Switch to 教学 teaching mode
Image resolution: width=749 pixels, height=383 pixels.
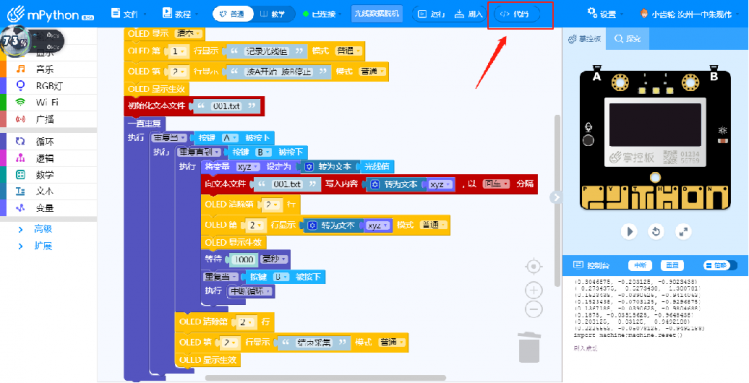click(272, 14)
